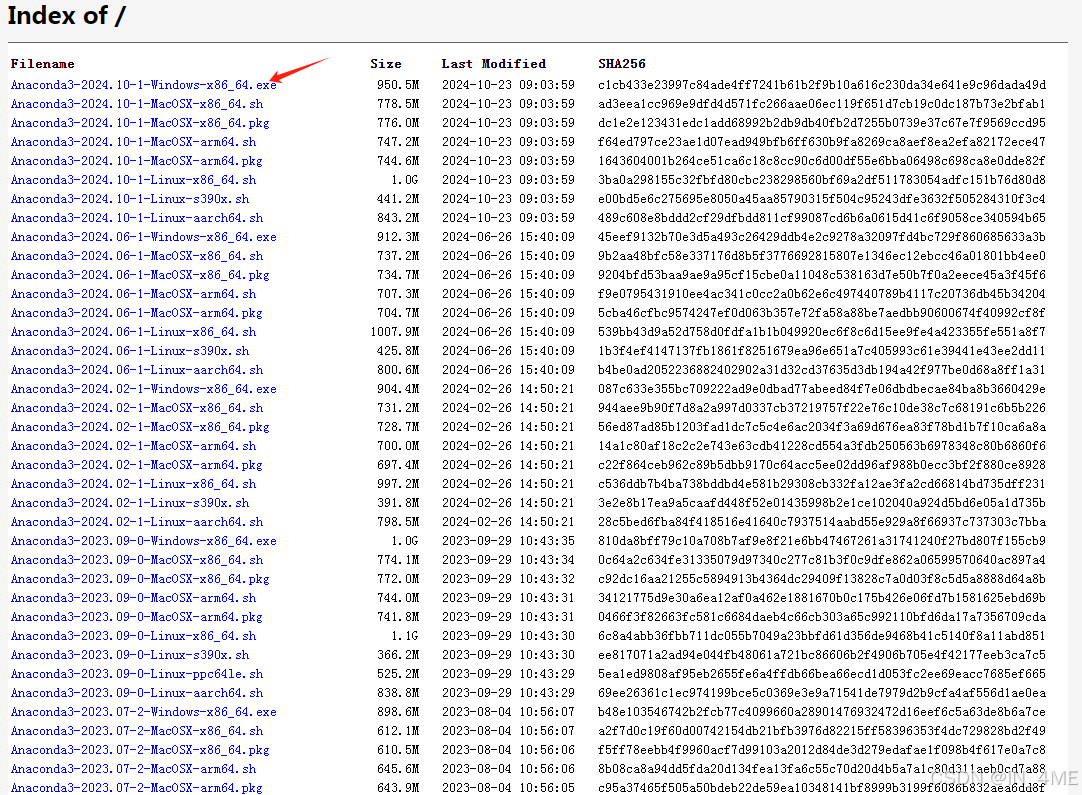Viewport: 1082px width, 795px height.
Task: Click the Last Modified column header
Action: point(494,63)
